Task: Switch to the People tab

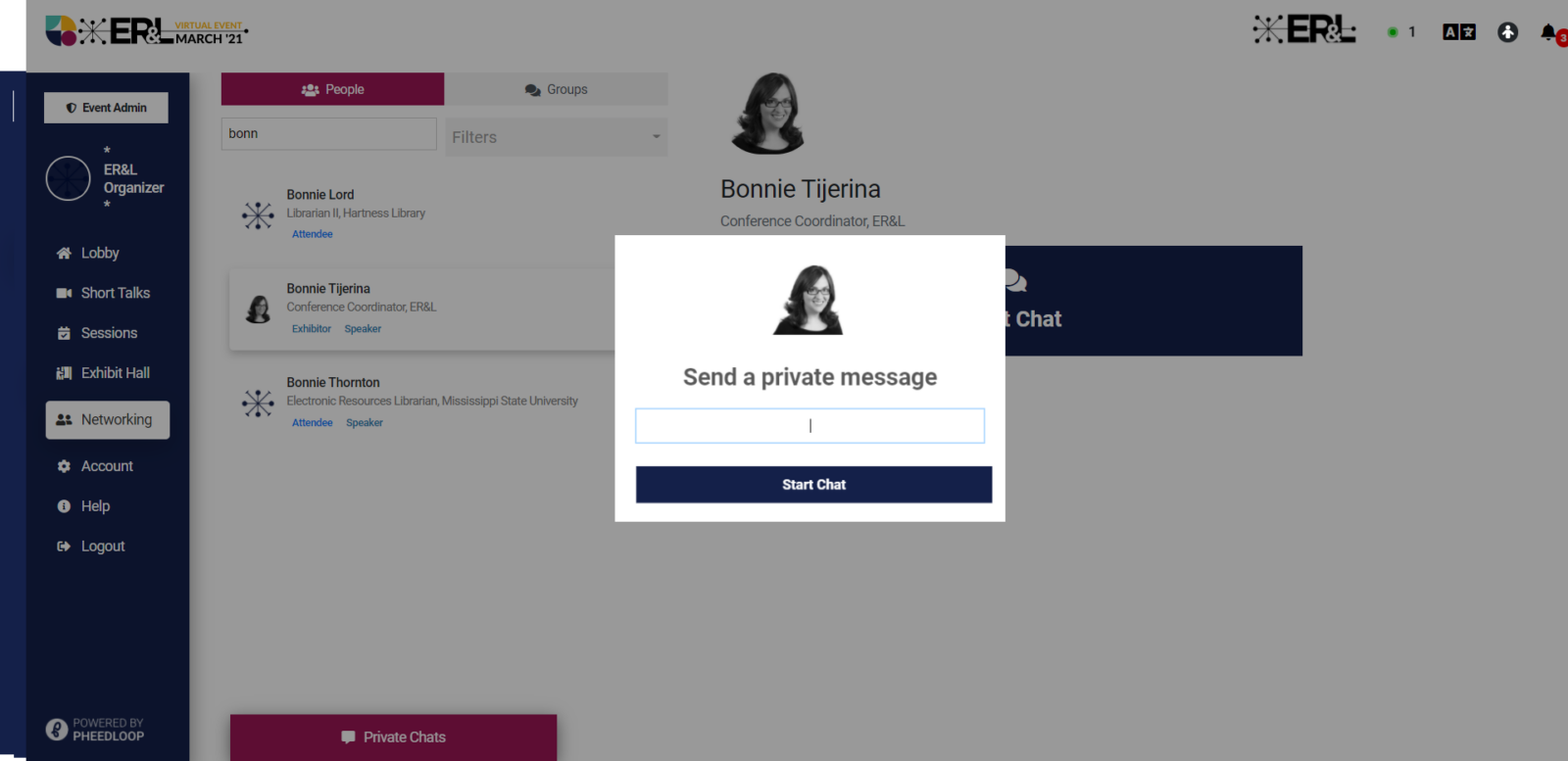Action: 332,89
